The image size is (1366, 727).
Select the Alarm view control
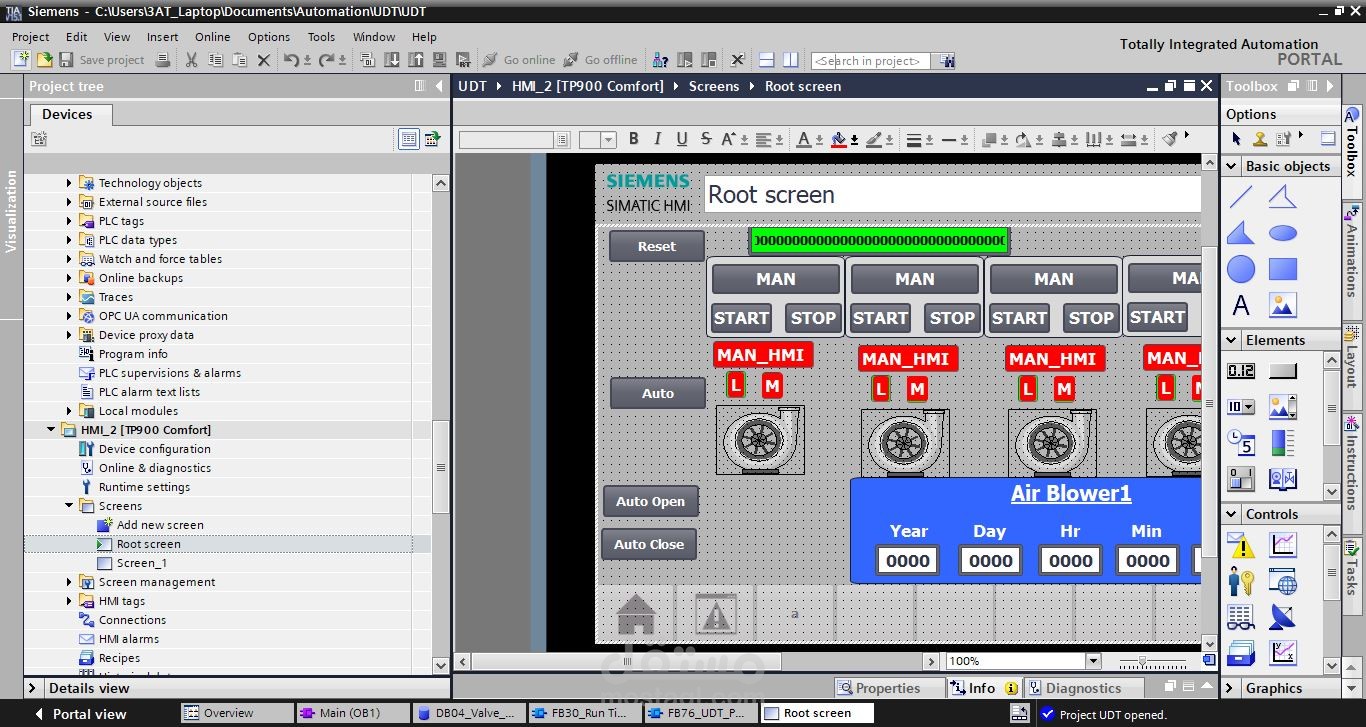click(1241, 545)
